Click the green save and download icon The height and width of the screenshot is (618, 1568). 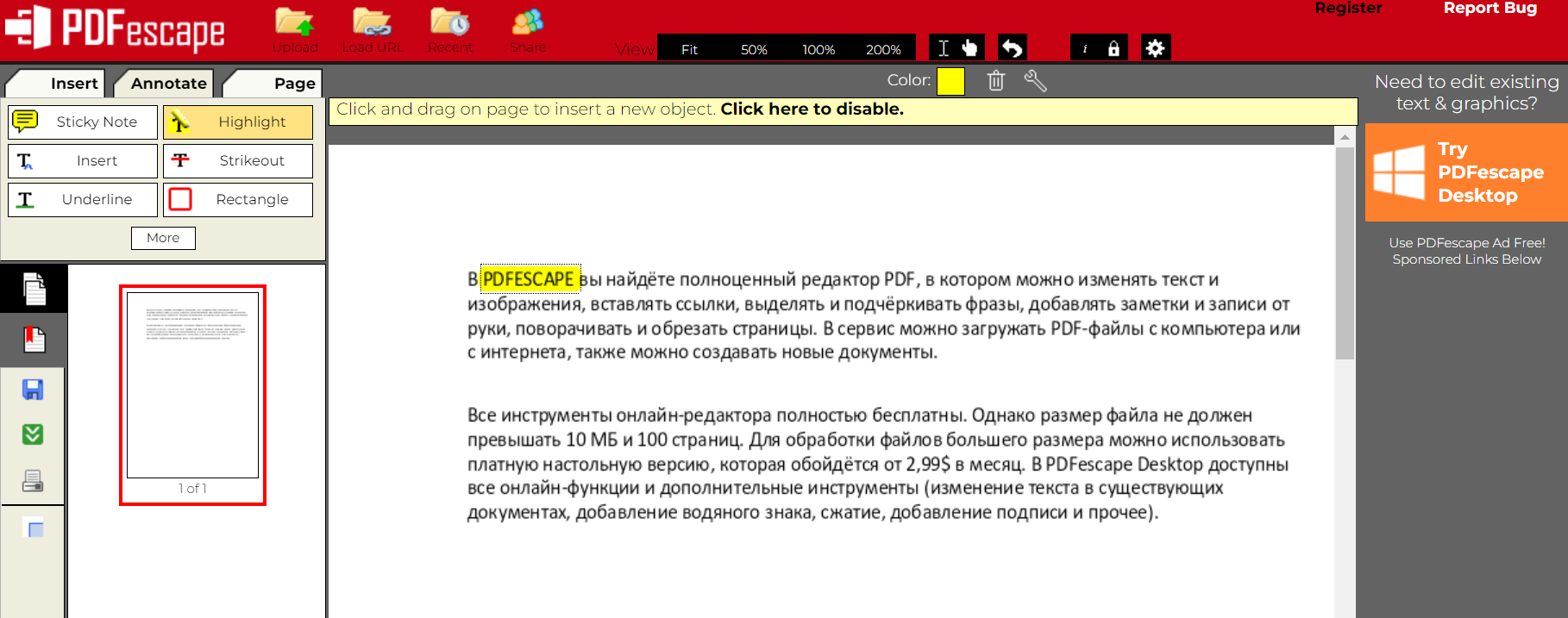coord(33,434)
